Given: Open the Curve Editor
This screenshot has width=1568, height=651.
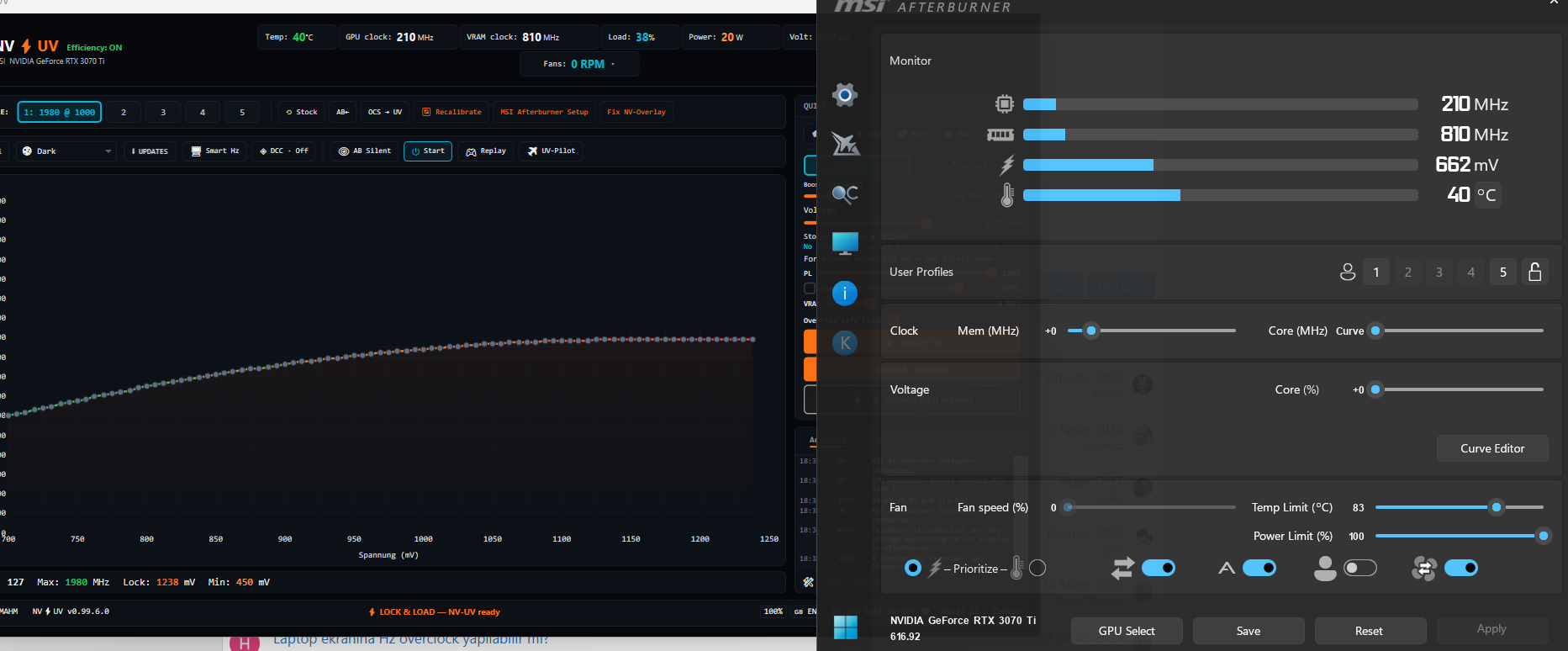Looking at the screenshot, I should [1492, 448].
